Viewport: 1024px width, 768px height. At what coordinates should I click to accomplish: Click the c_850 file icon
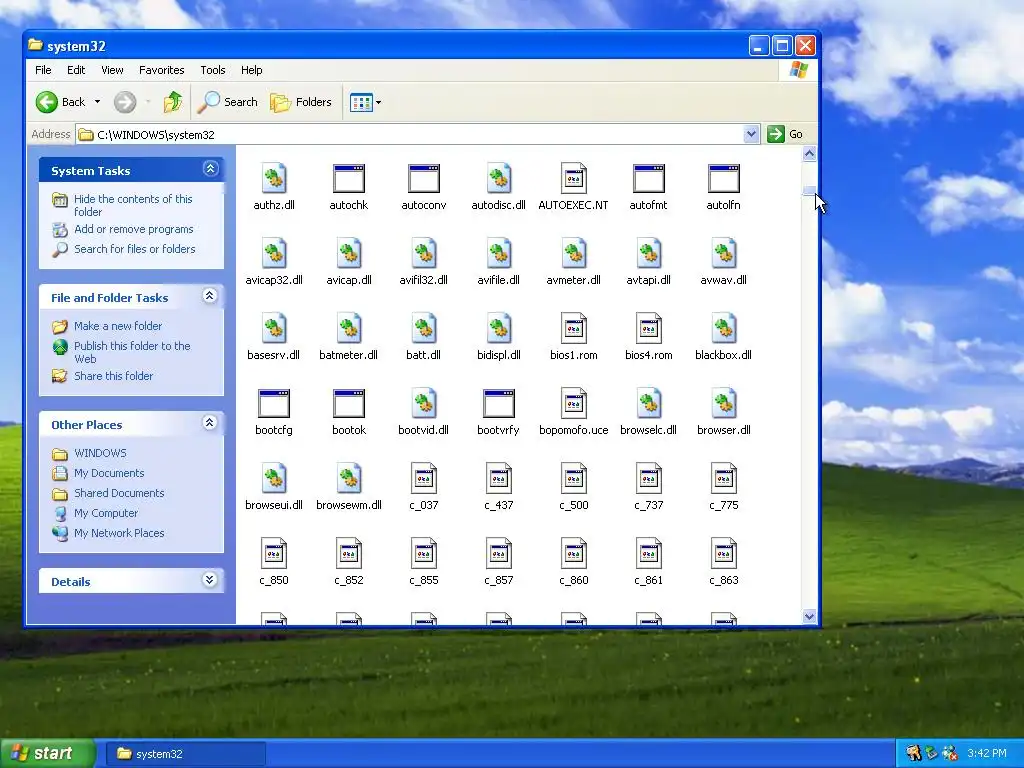[274, 554]
